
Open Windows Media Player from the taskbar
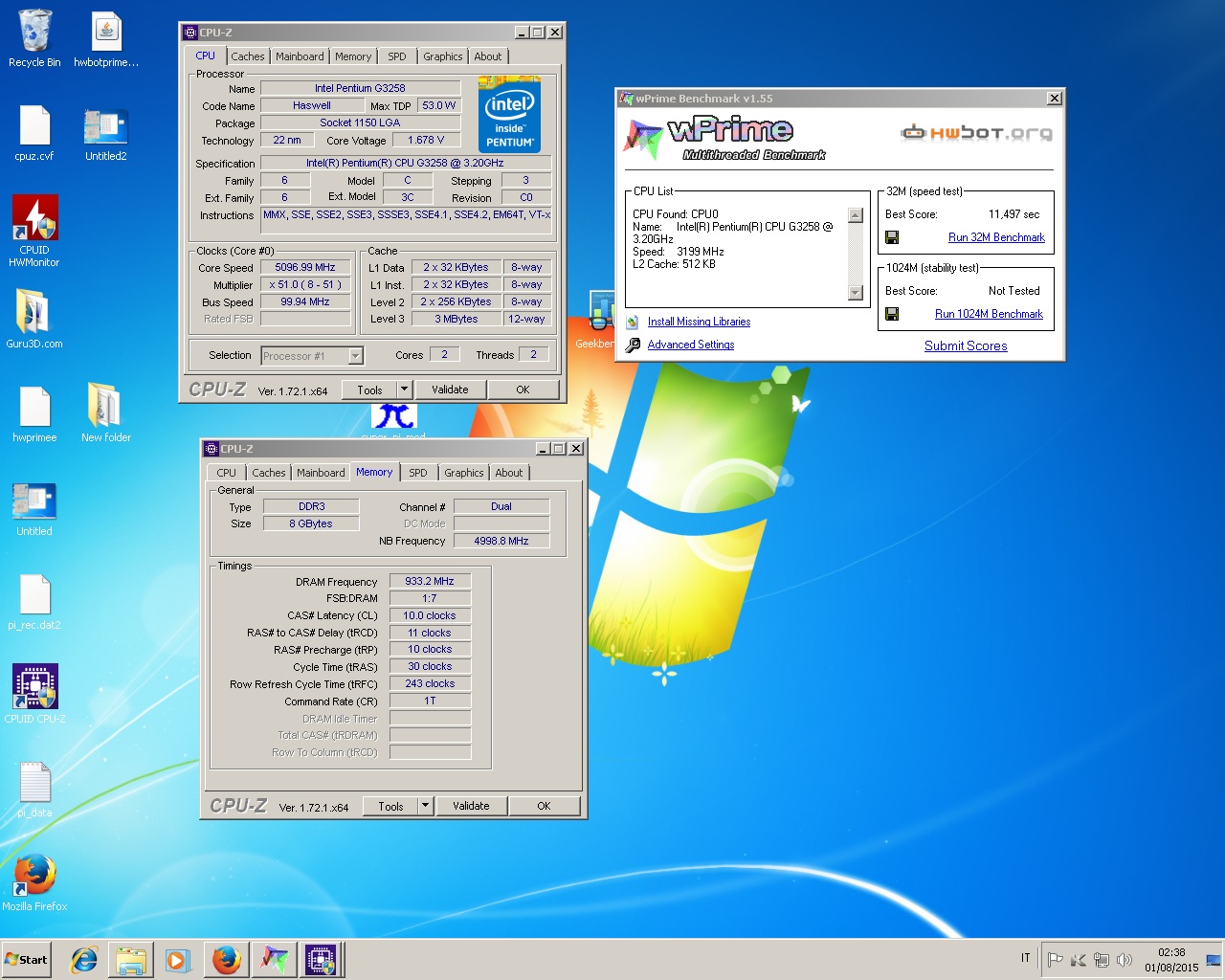[178, 960]
